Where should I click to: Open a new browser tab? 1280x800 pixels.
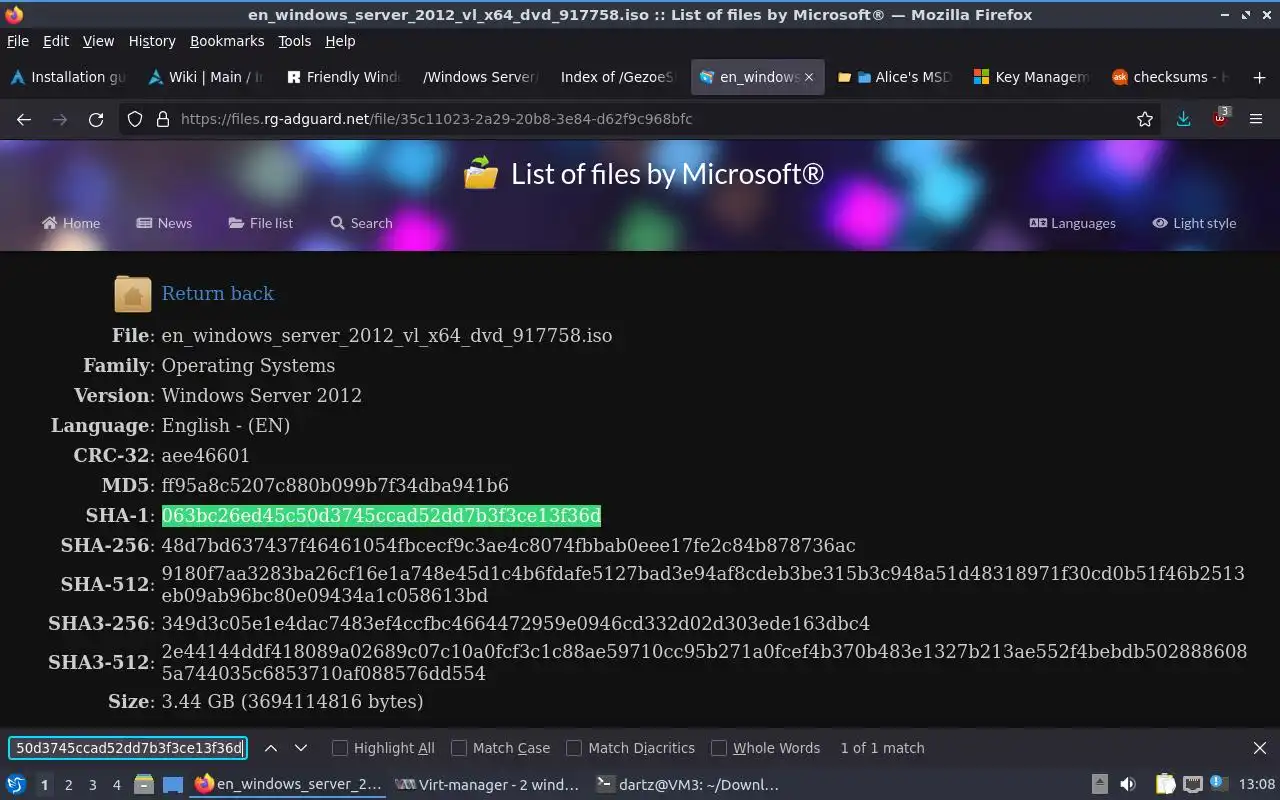pyautogui.click(x=1259, y=77)
